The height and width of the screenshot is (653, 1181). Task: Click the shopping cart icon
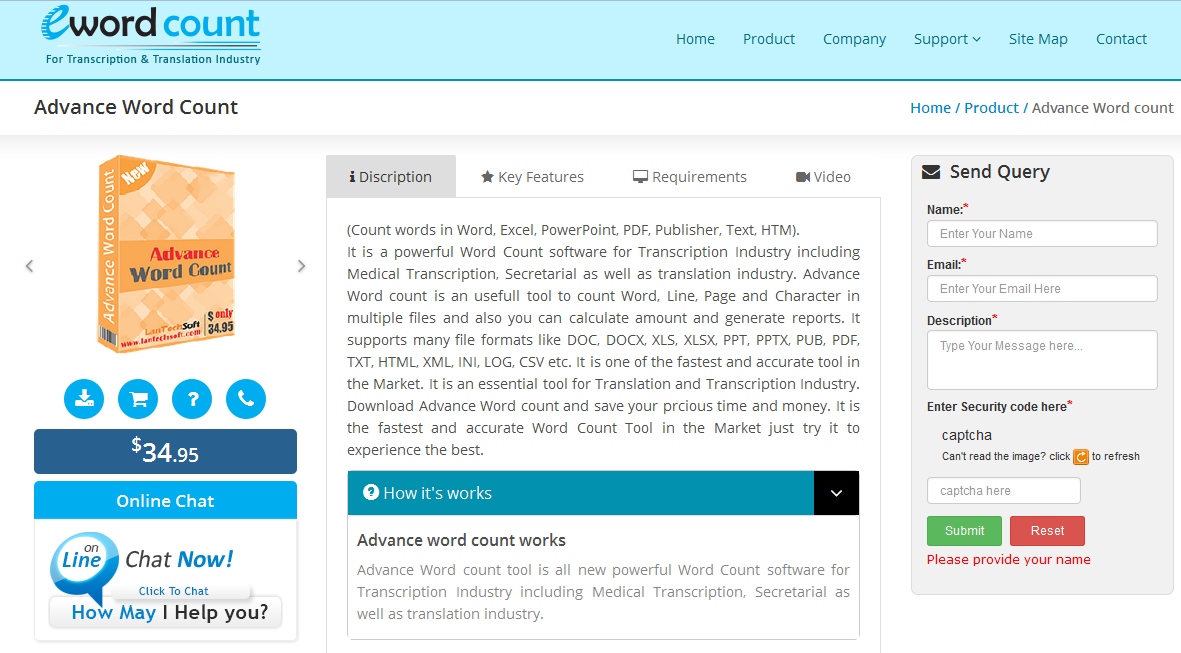click(x=138, y=399)
